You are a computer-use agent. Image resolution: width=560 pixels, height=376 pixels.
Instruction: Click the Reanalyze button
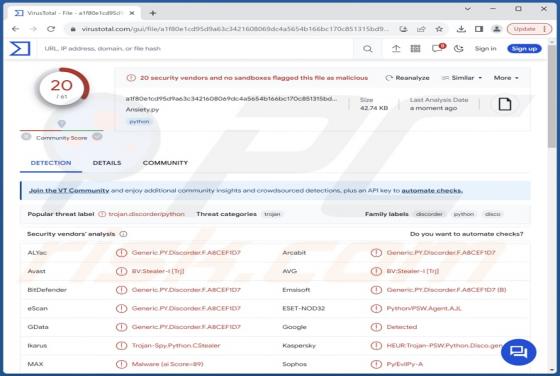[408, 78]
